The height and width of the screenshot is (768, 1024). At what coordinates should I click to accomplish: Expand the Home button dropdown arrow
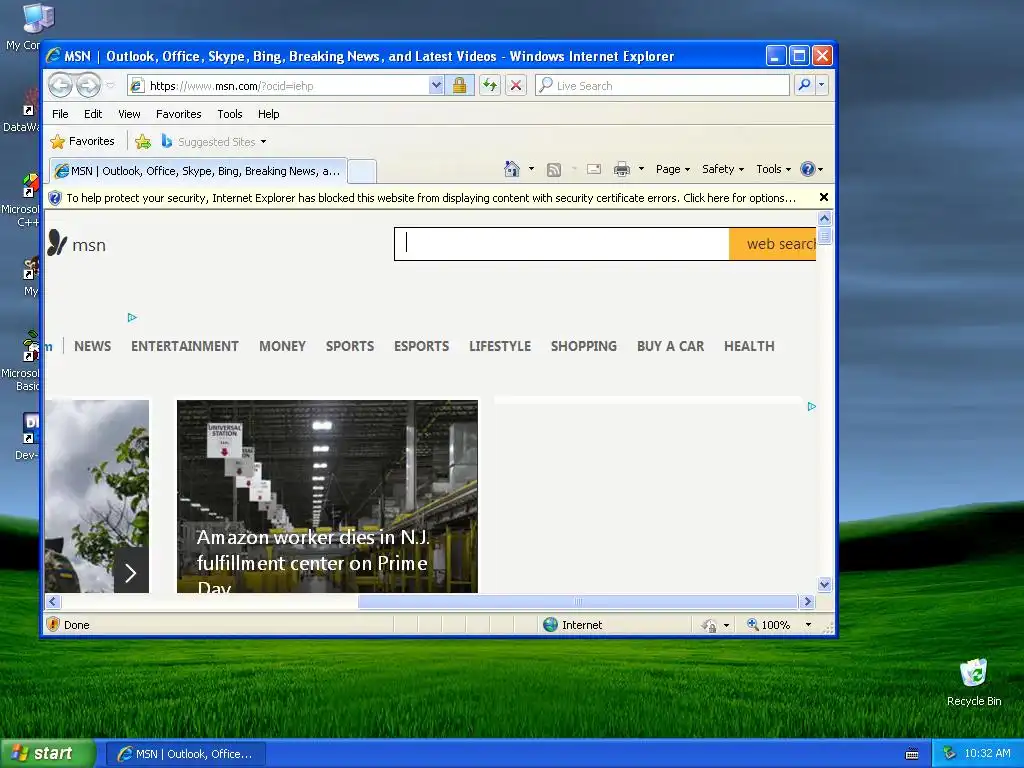pyautogui.click(x=531, y=169)
